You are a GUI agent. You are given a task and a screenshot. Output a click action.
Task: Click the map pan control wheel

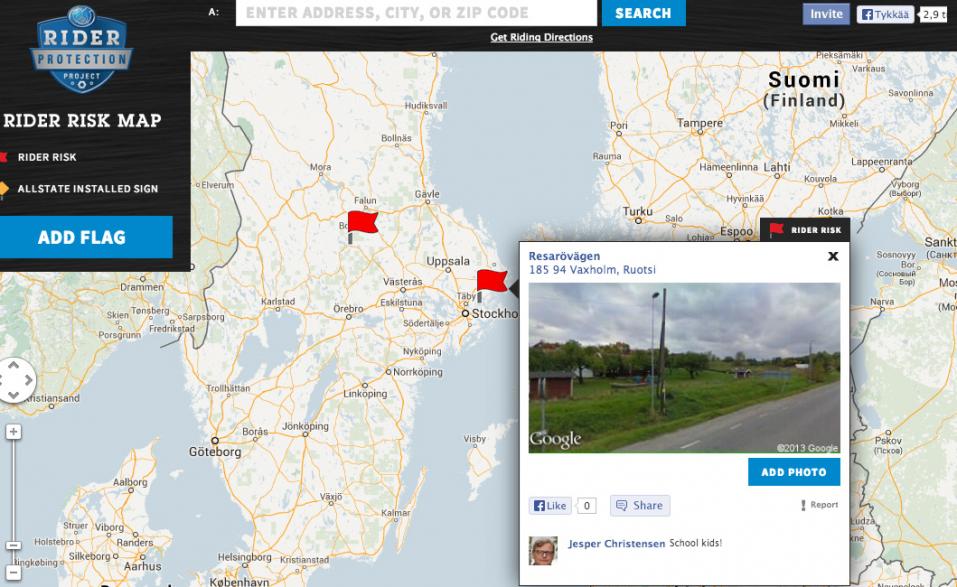[15, 380]
